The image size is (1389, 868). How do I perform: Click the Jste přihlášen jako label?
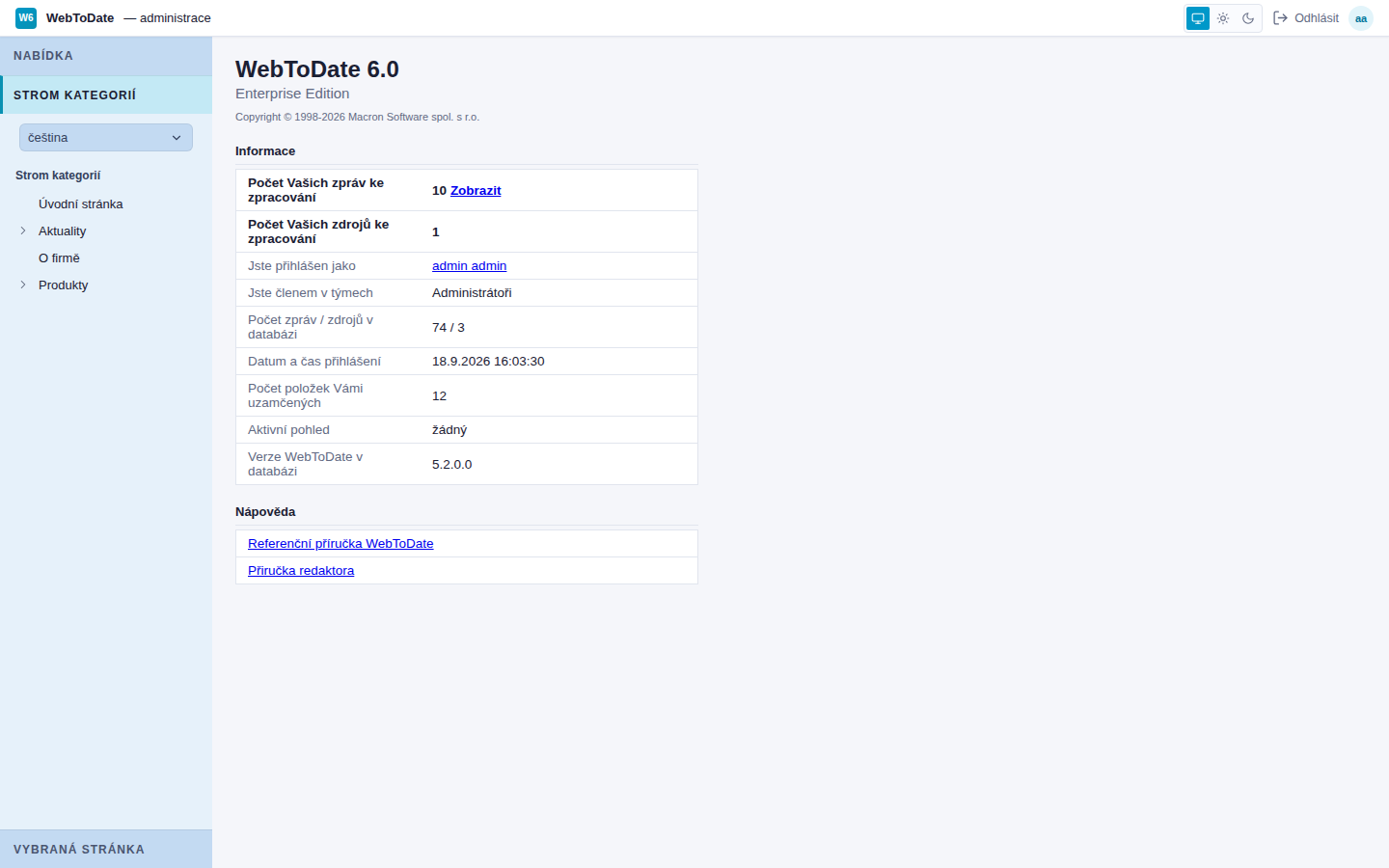tap(302, 266)
